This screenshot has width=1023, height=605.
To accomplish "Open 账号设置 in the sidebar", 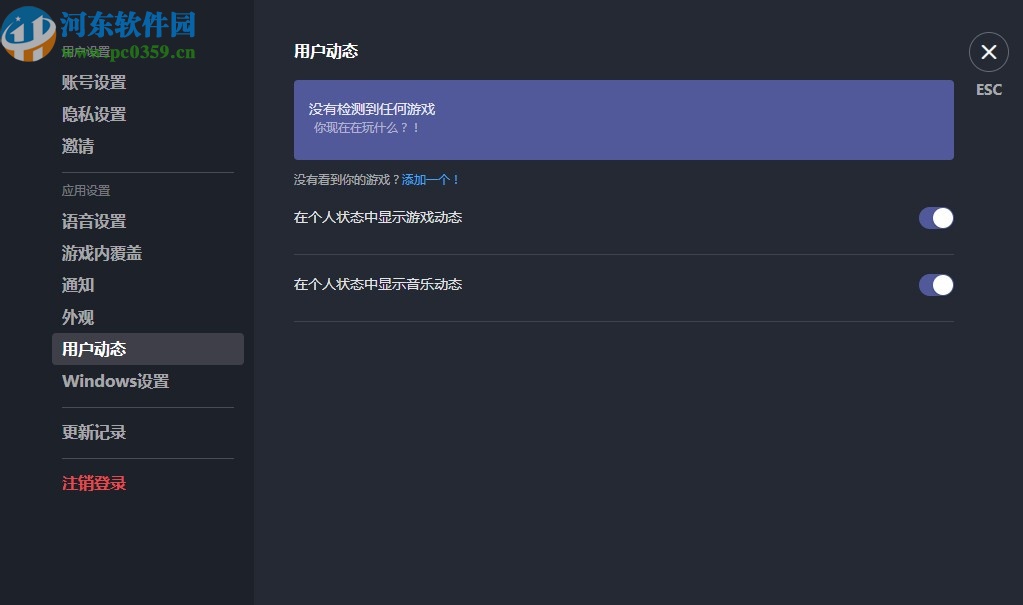I will click(x=93, y=82).
